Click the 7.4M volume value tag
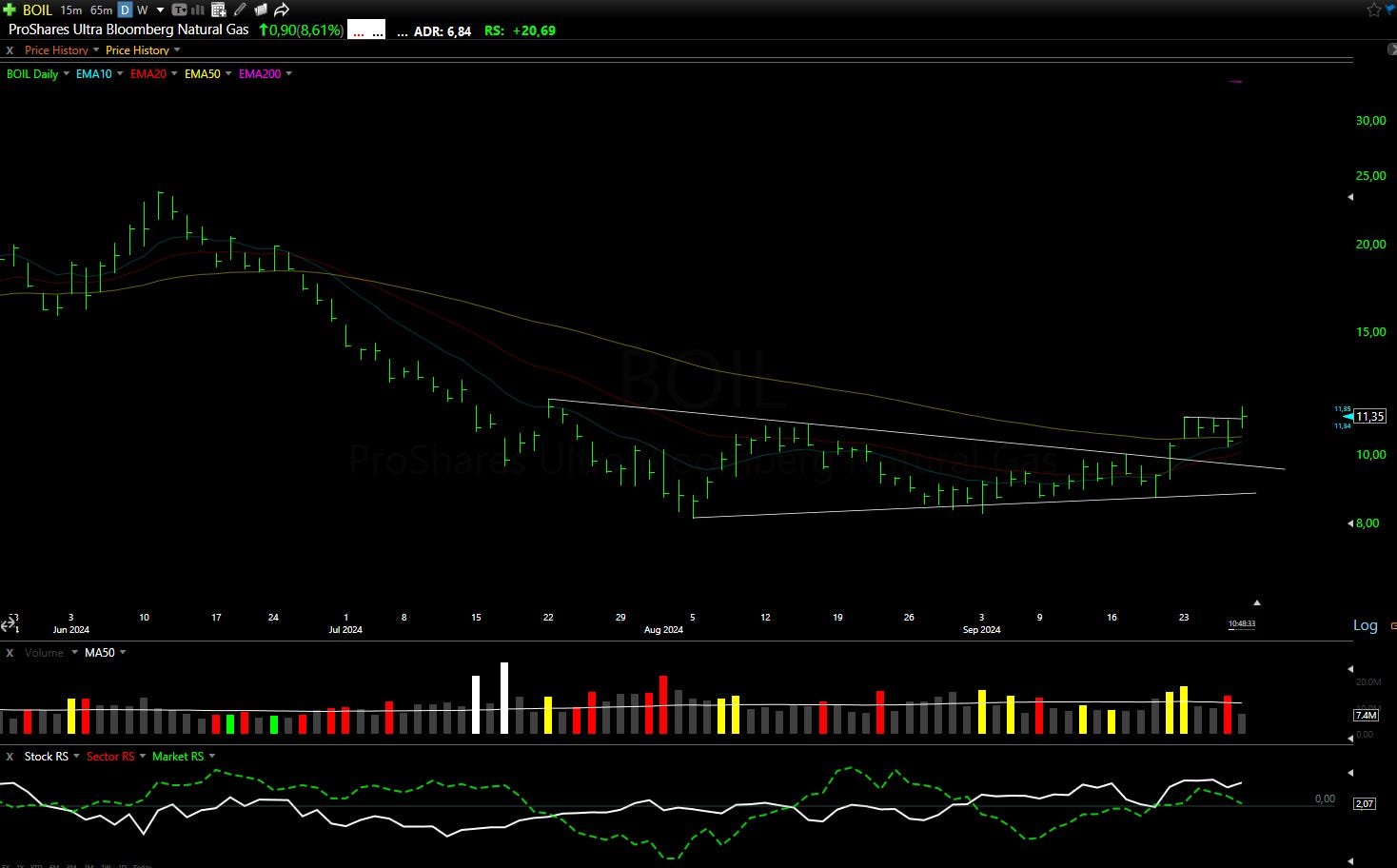 [x=1366, y=715]
